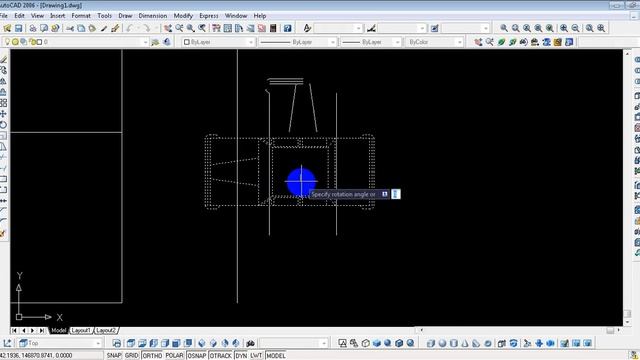This screenshot has height=360, width=640.
Task: Click the last layout tab navigation arrow
Action: click(x=42, y=330)
